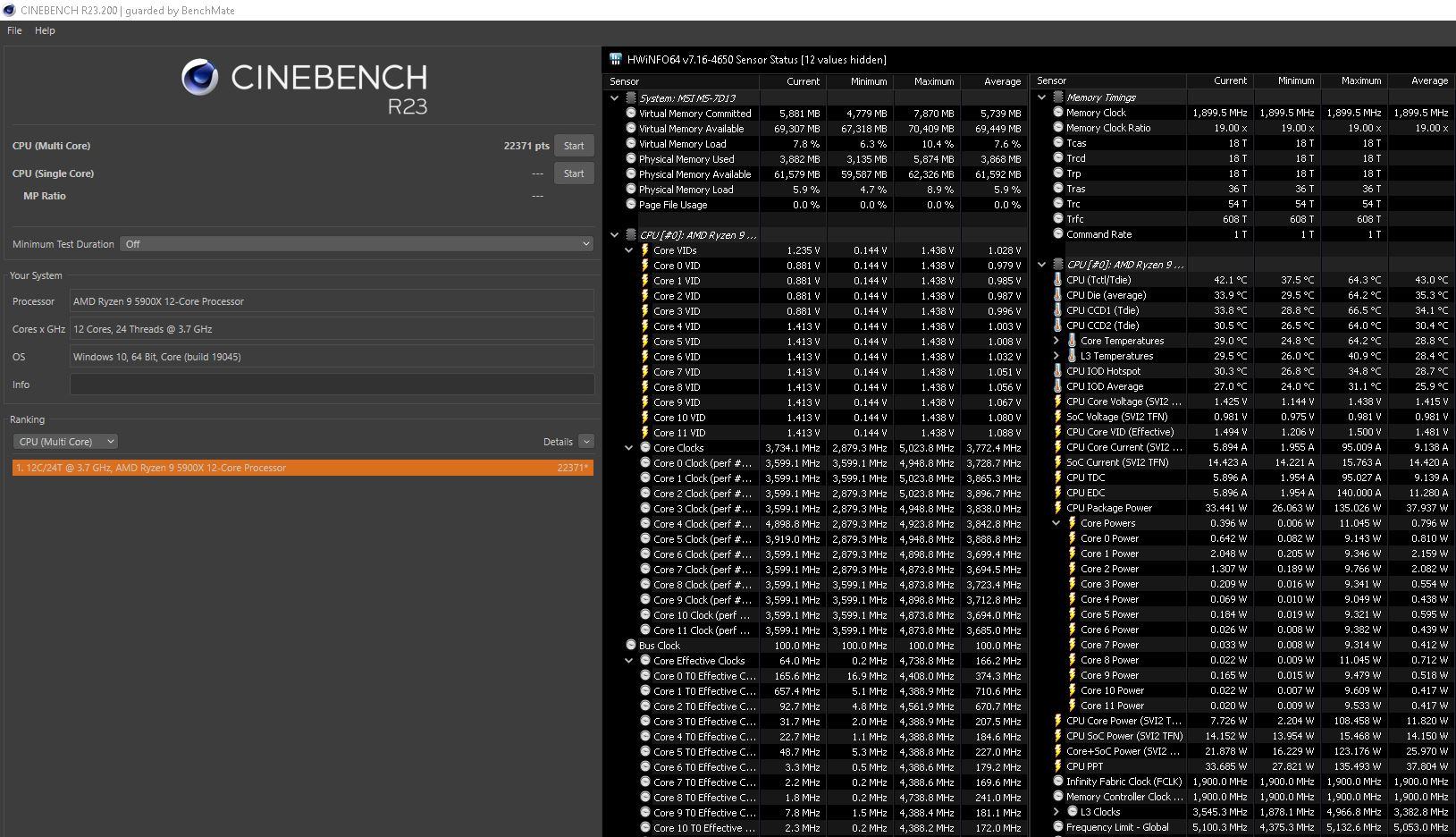
Task: Click the Command Rate icon
Action: click(x=1058, y=234)
